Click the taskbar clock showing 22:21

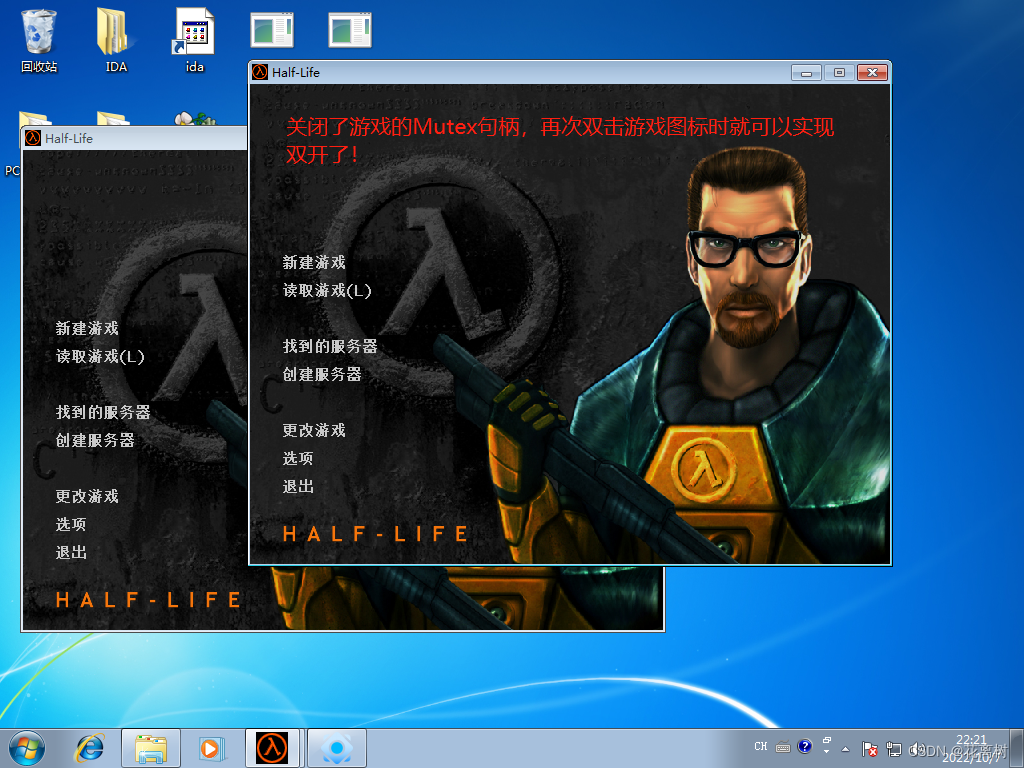pyautogui.click(x=971, y=748)
